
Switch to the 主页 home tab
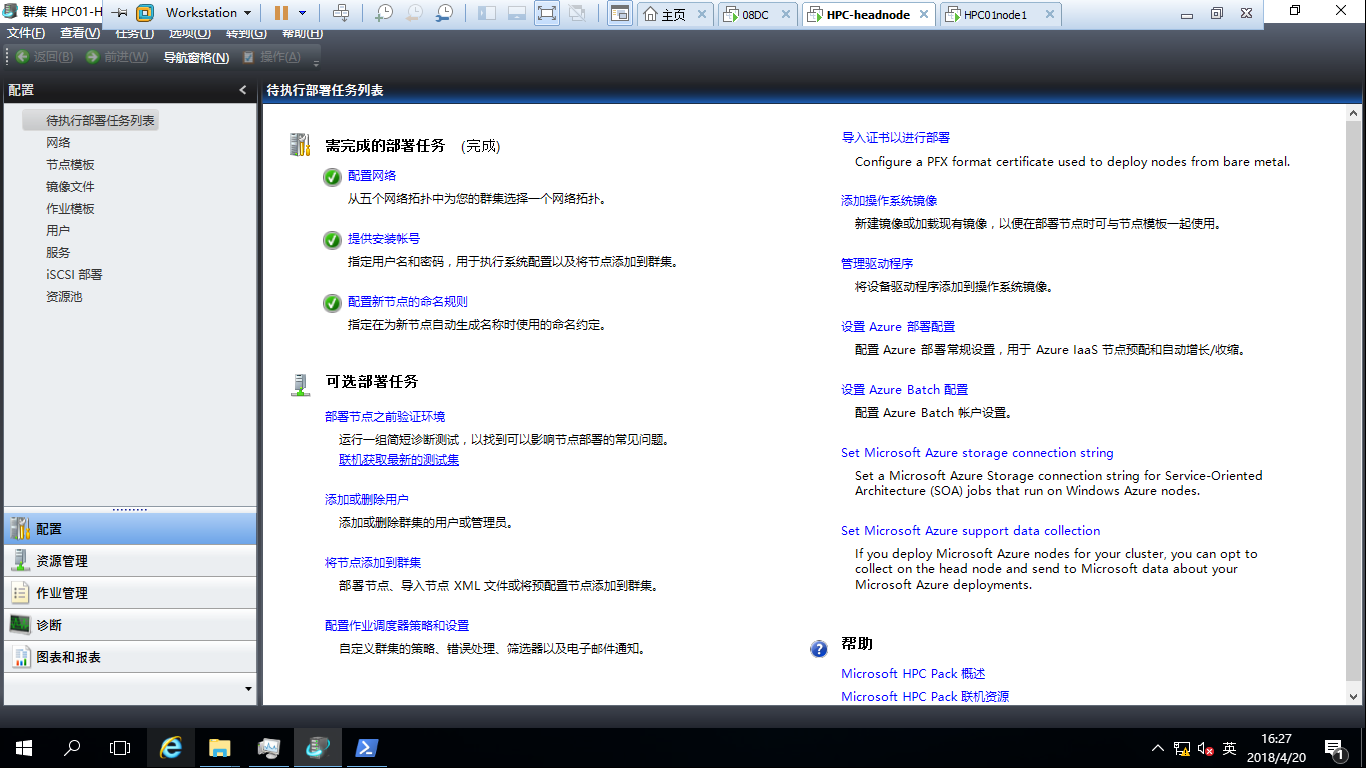674,15
